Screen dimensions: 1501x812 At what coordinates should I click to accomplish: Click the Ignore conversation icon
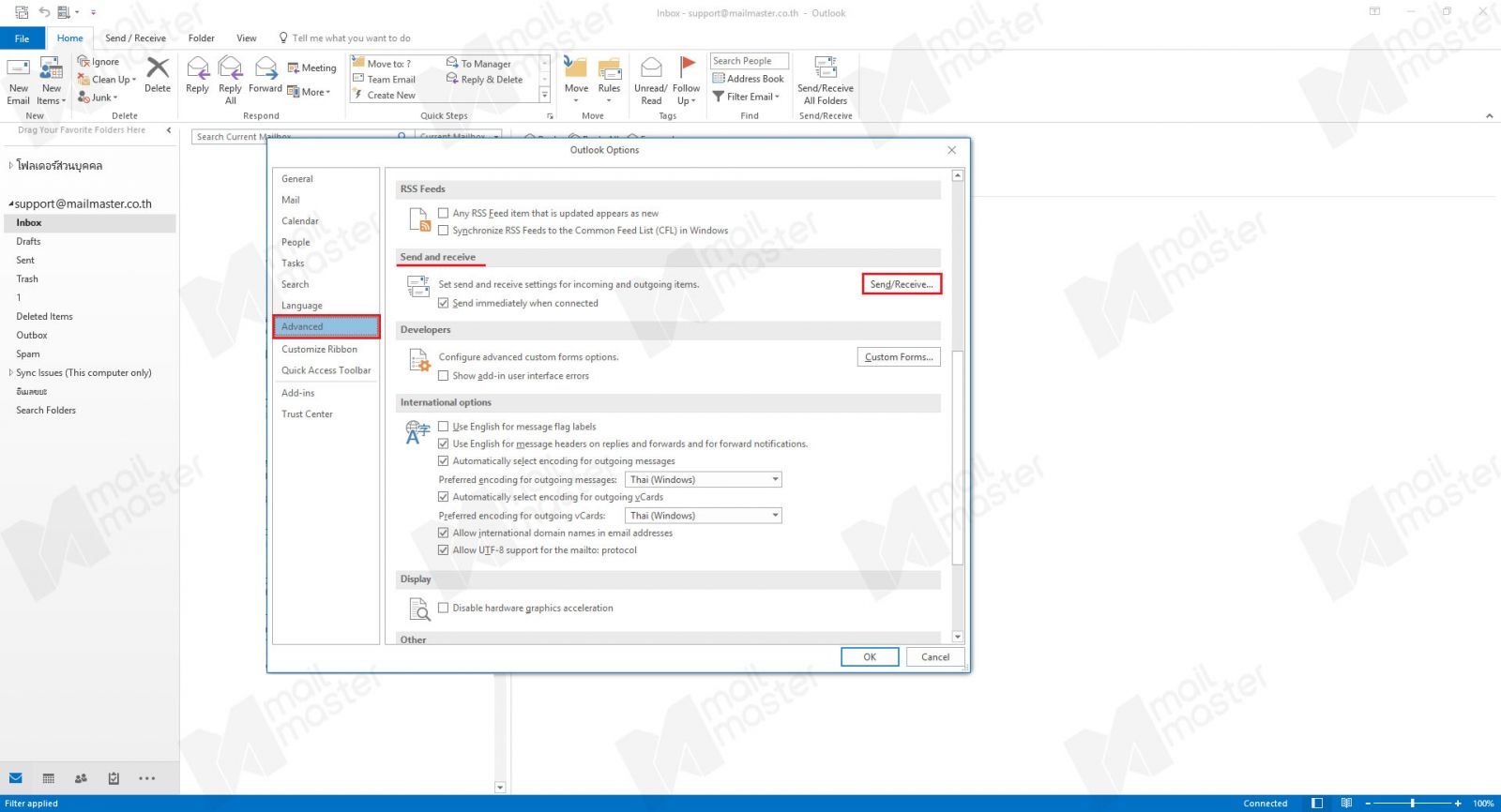(83, 61)
